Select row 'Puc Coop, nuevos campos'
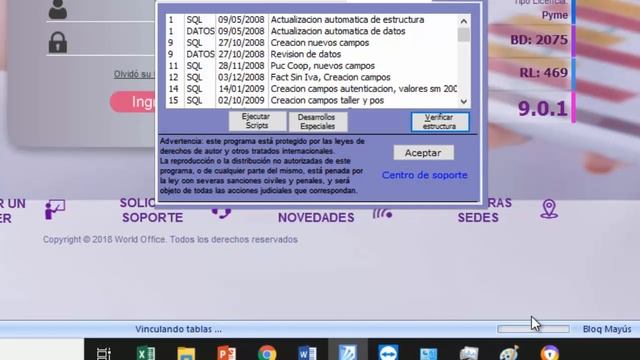 coord(311,66)
